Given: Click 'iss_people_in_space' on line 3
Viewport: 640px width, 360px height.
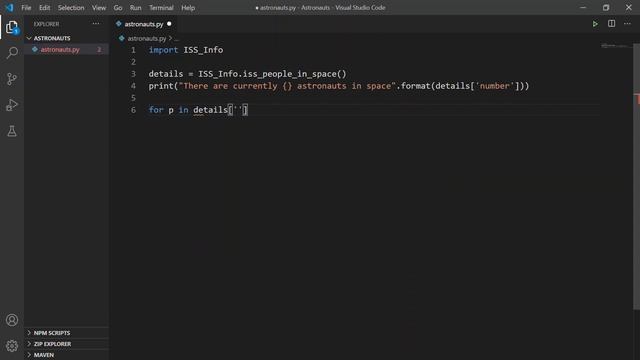Looking at the screenshot, I should tap(289, 74).
